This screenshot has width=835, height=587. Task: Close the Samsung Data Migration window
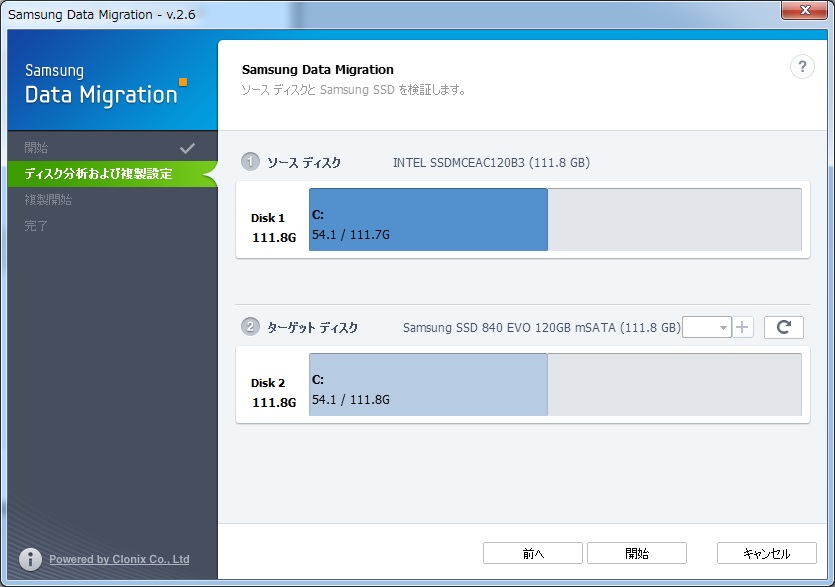coord(805,10)
